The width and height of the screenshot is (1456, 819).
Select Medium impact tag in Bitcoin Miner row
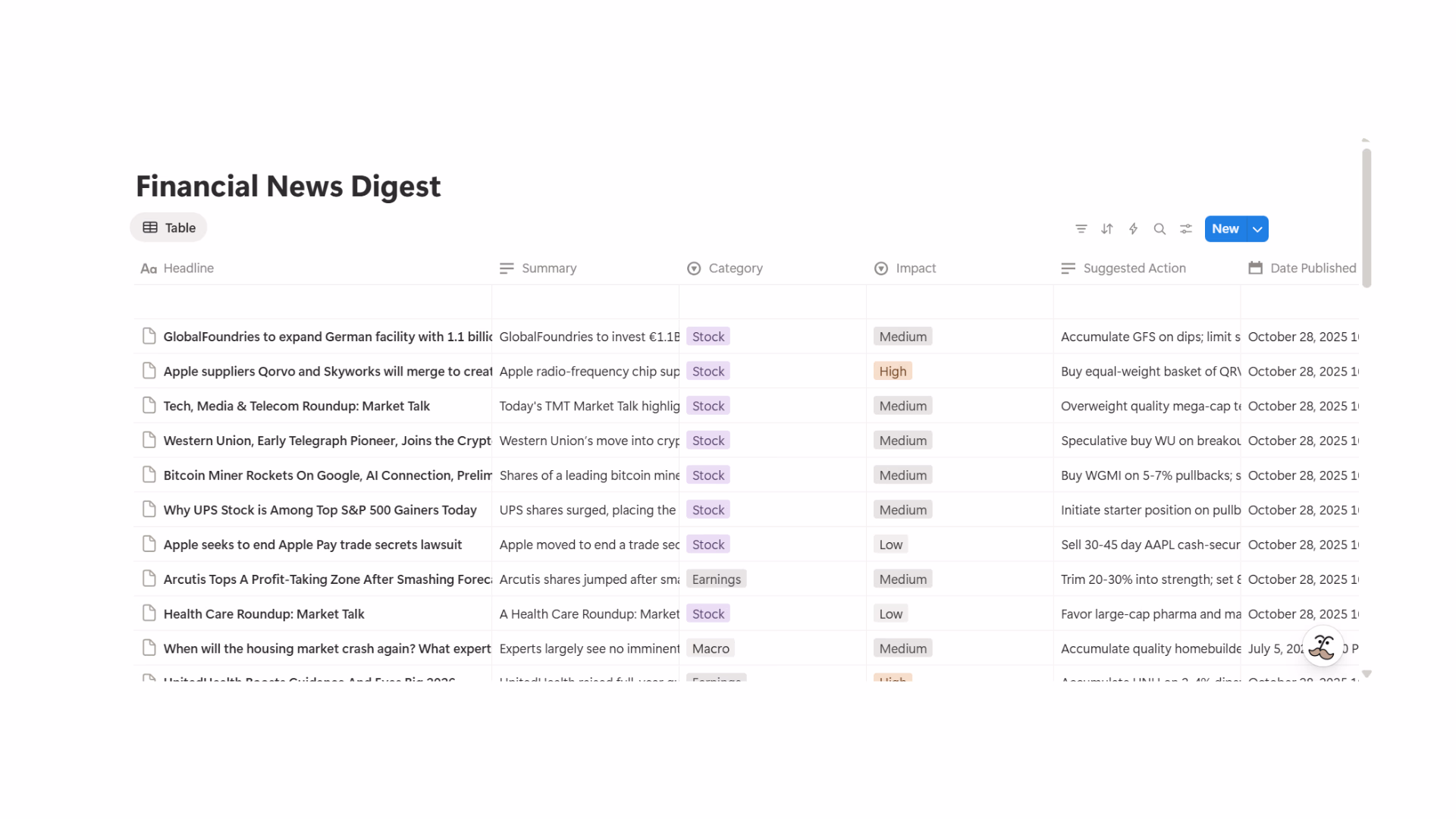point(903,475)
